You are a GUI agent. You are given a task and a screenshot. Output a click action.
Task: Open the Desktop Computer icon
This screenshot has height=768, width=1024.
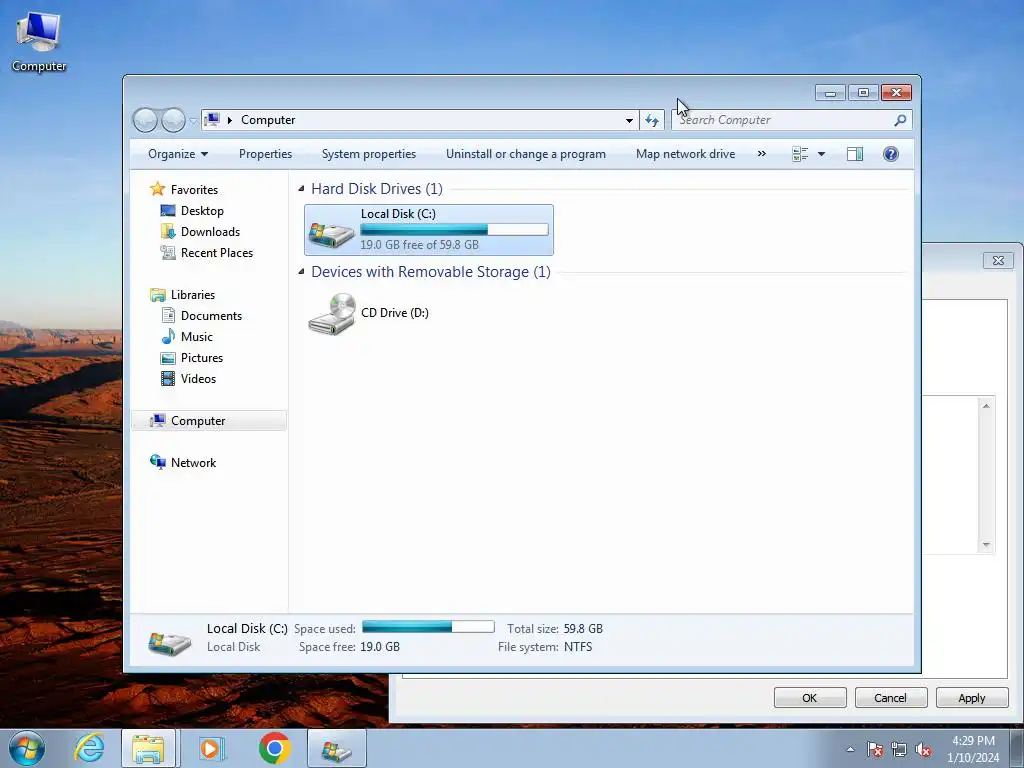39,42
